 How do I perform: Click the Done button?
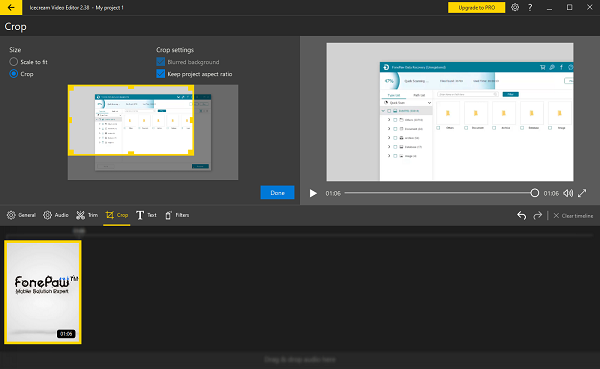pyautogui.click(x=277, y=193)
